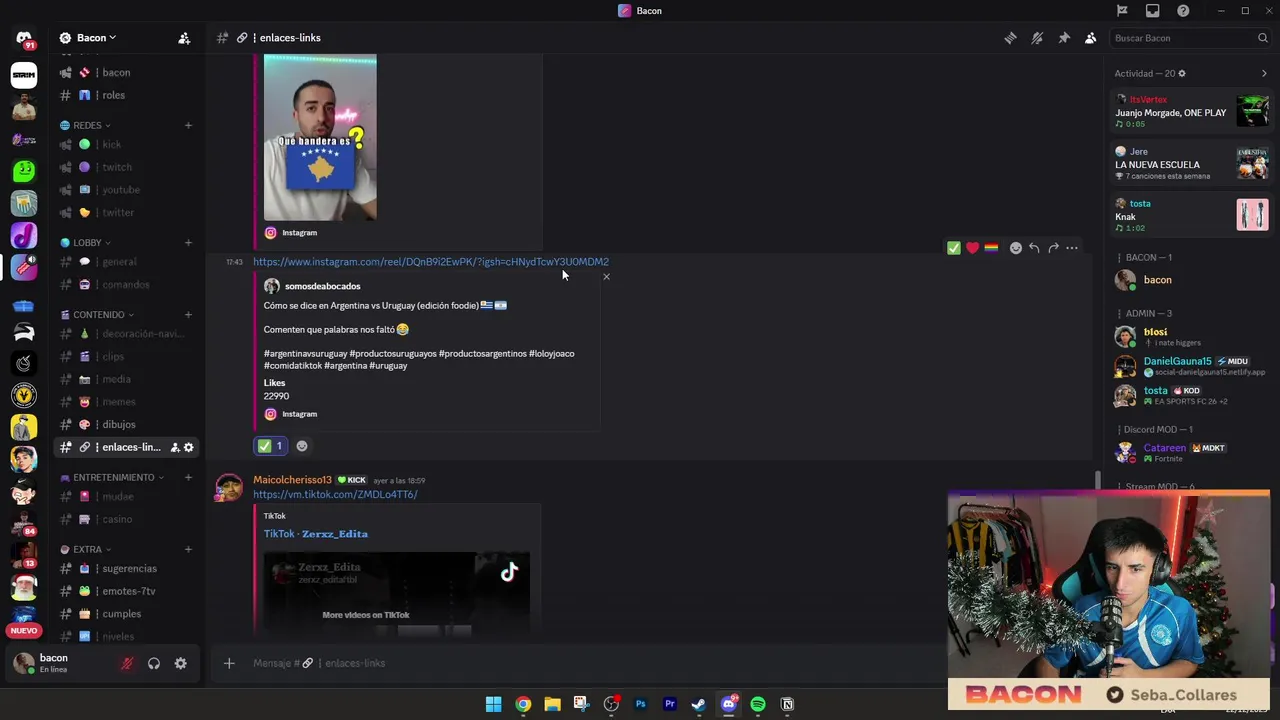Open the checkpoint flag icon in title bar
The height and width of the screenshot is (720, 1280).
[x=1122, y=11]
